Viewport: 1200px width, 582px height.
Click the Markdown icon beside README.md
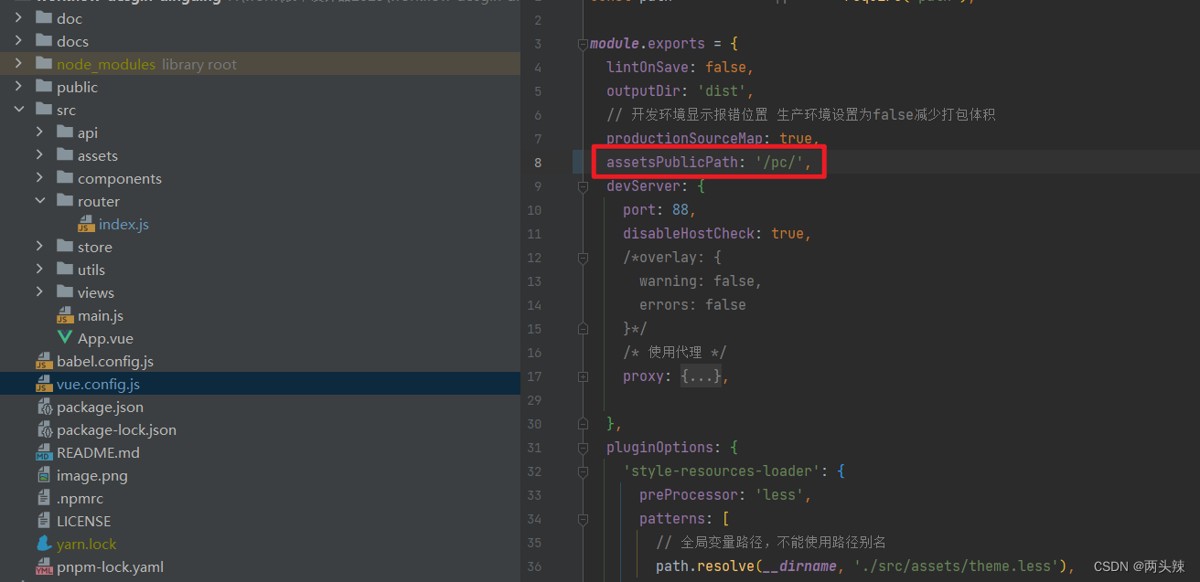(44, 453)
